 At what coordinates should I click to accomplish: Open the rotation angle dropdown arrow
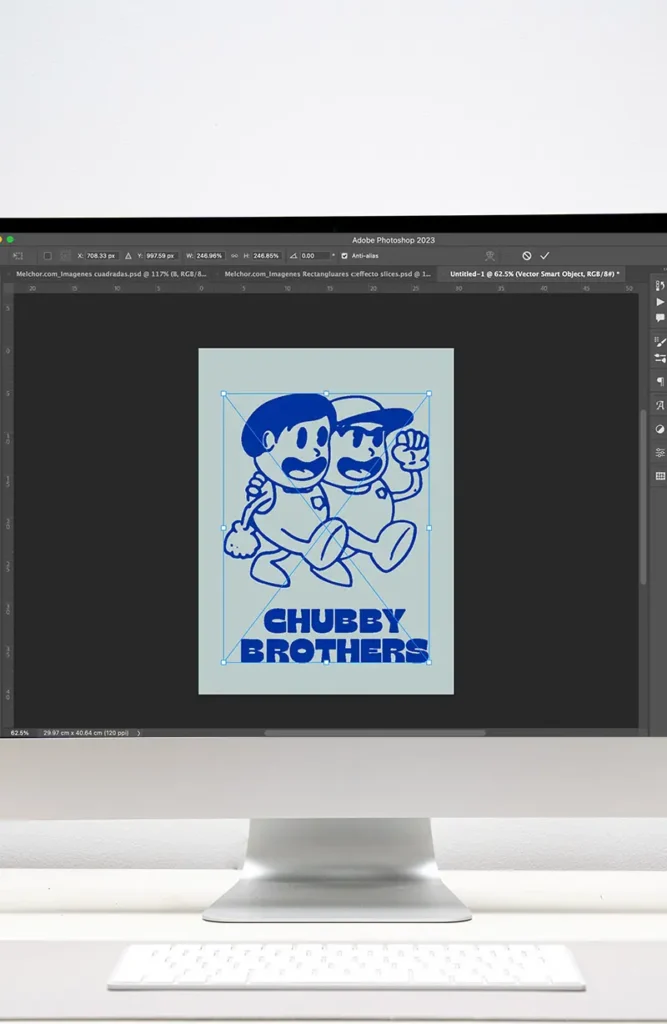333,256
